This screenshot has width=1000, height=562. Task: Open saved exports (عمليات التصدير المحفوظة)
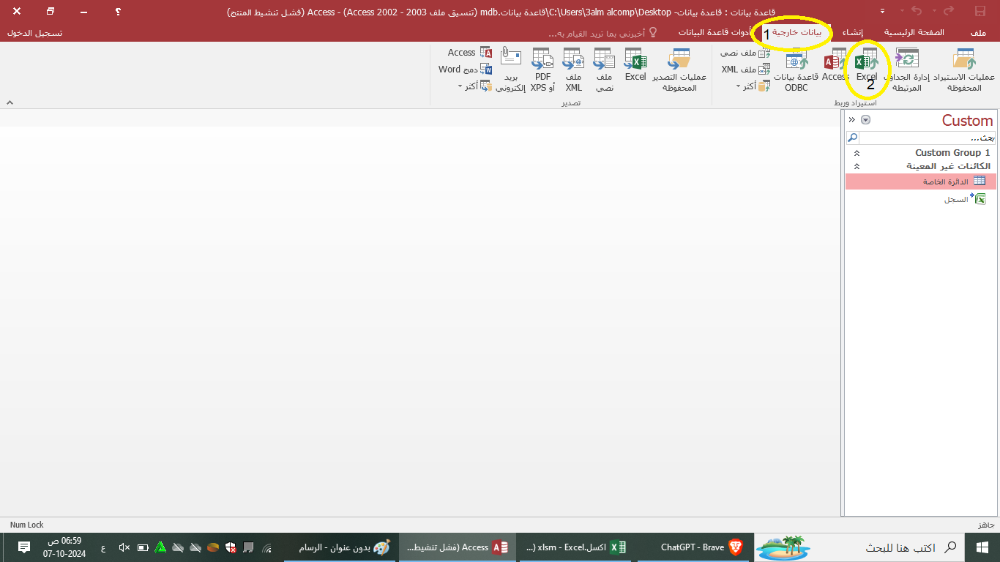679,70
